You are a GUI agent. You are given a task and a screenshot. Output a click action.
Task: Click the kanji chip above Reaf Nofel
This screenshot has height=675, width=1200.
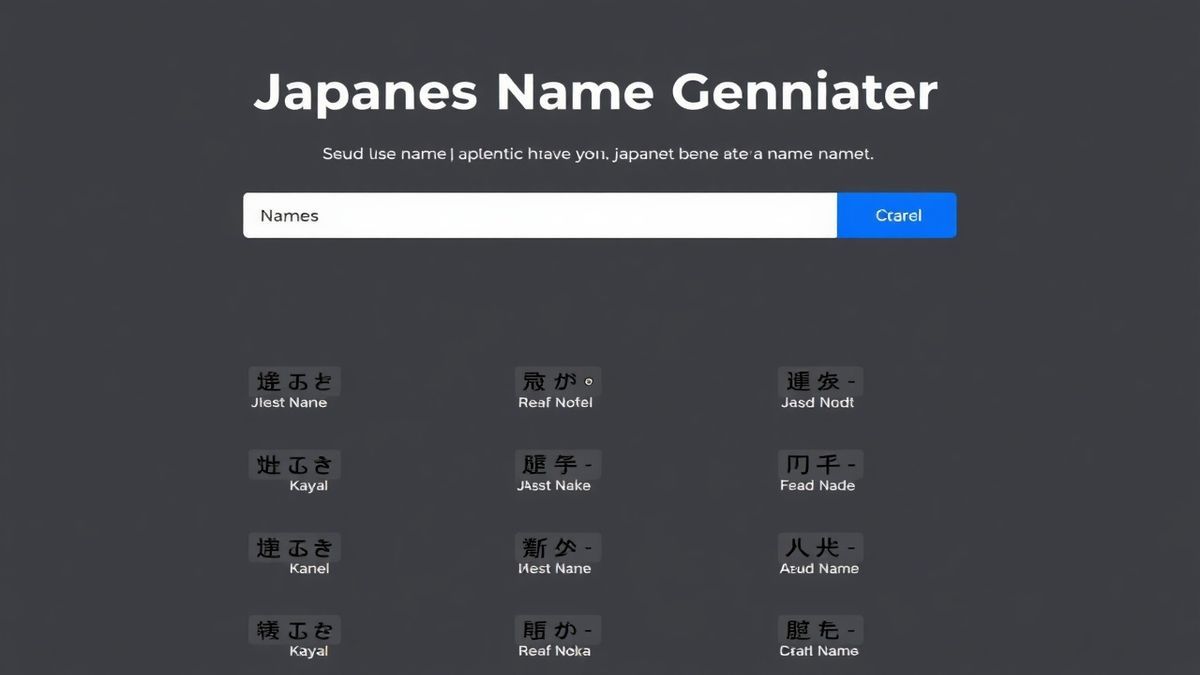click(x=558, y=381)
